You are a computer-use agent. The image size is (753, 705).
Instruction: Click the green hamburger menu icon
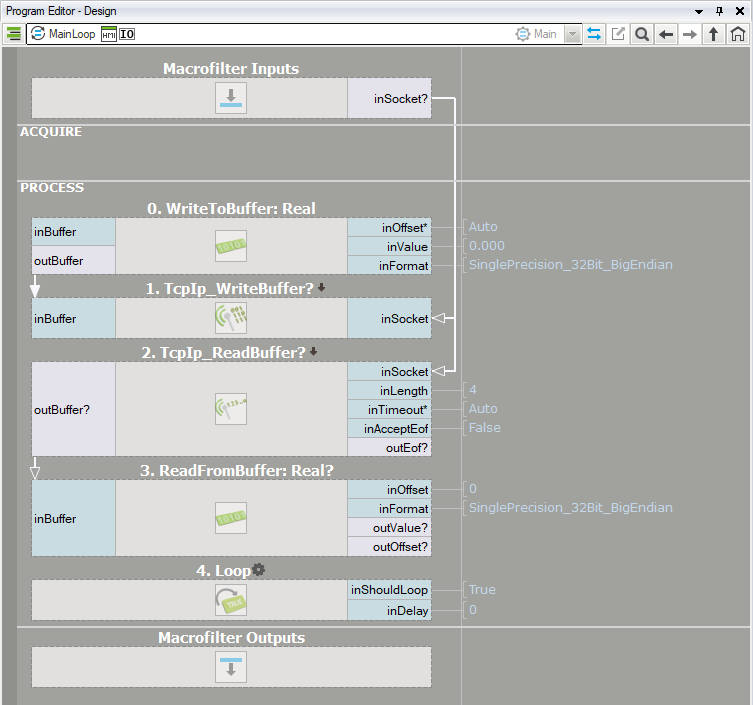14,34
